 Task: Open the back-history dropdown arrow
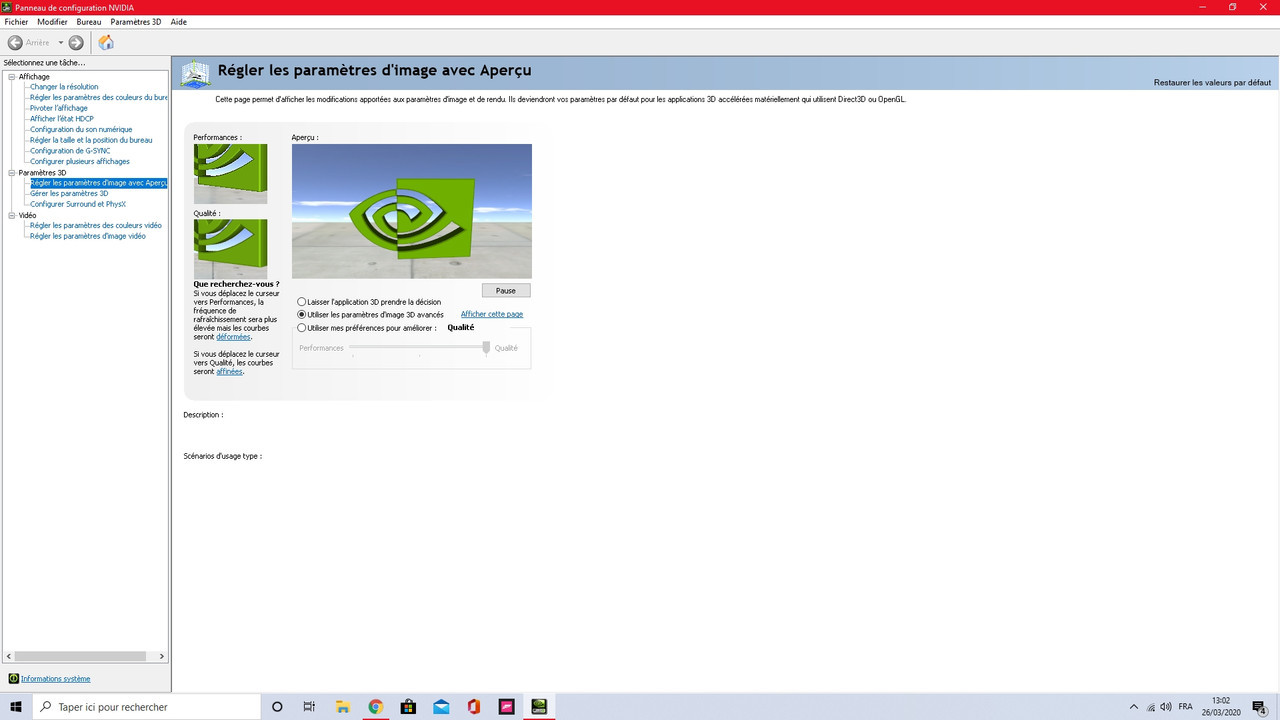(x=60, y=43)
